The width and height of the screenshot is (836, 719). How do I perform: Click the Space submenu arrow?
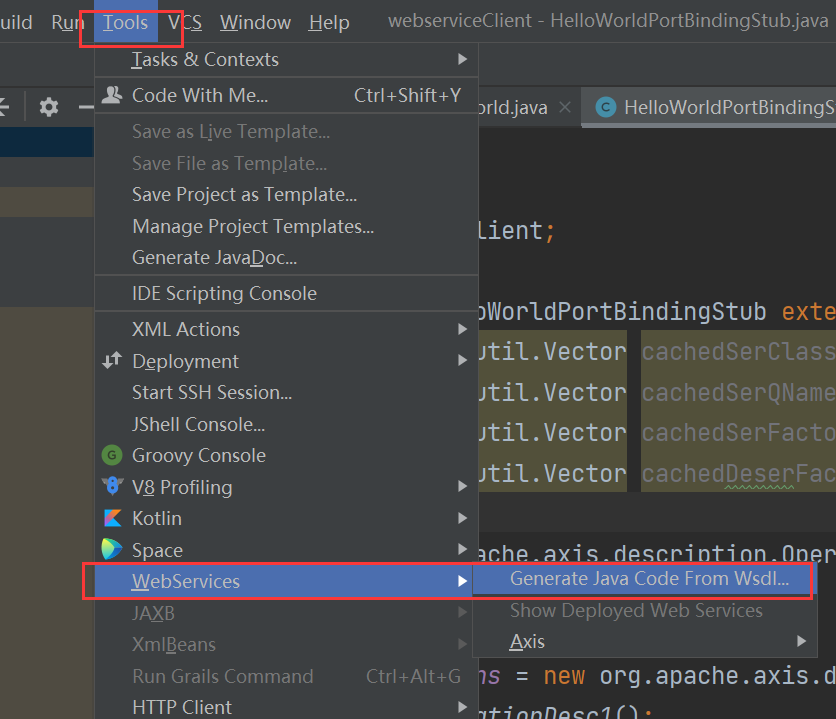tap(462, 549)
